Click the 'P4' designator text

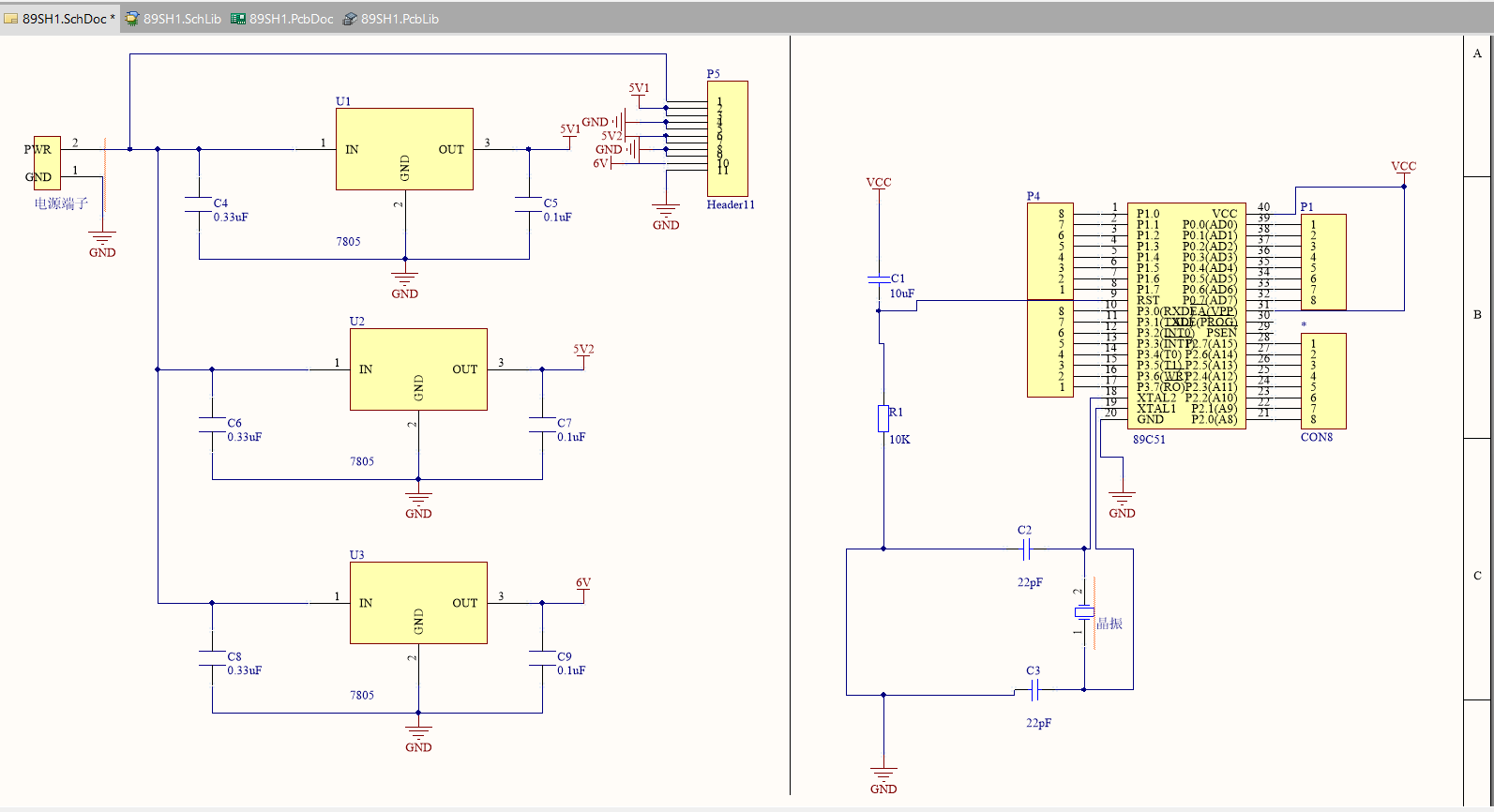1034,196
